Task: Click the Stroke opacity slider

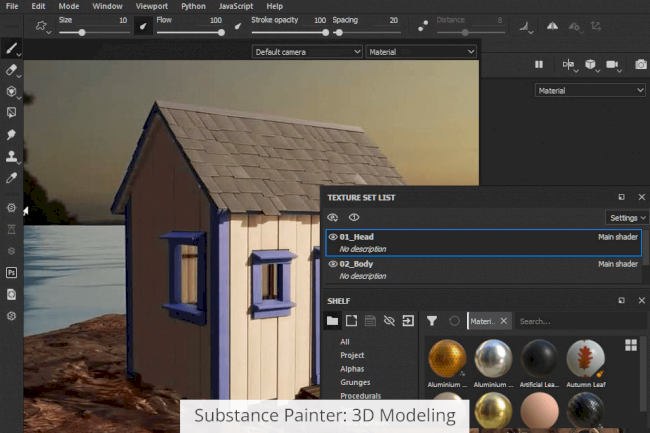Action: click(290, 32)
